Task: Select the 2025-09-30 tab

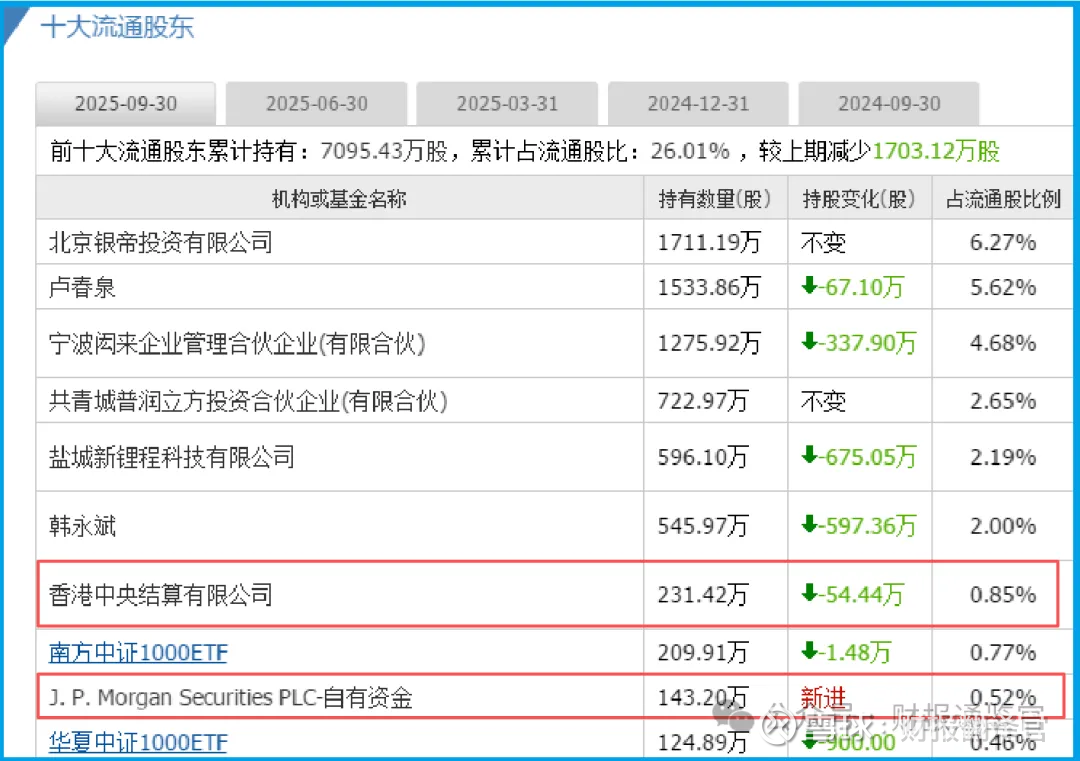Action: (125, 104)
